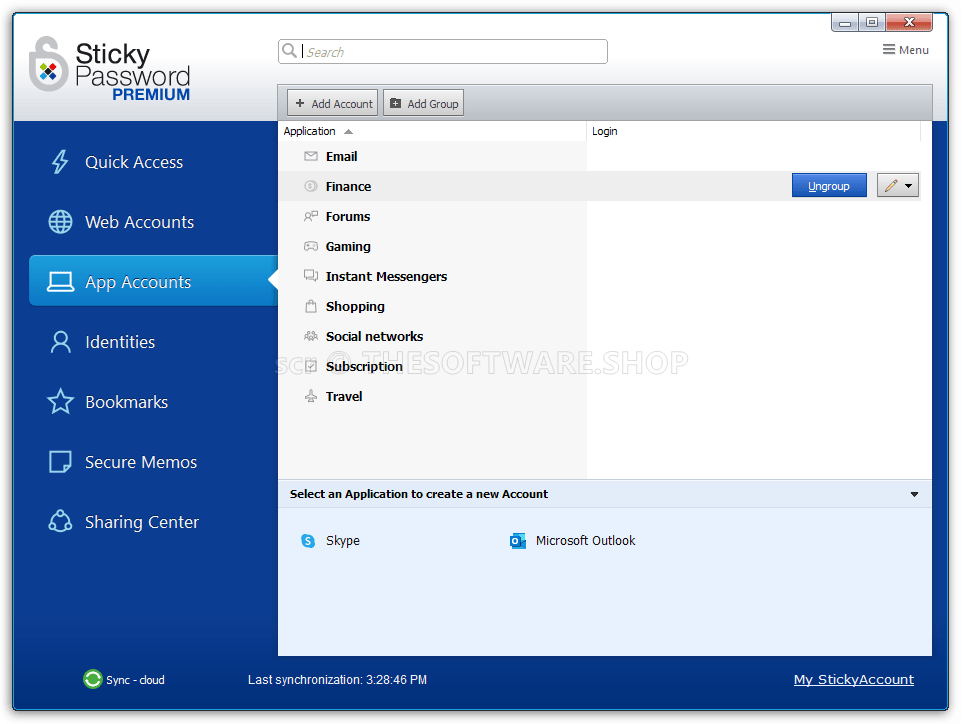Choose the Microsoft Outlook application icon

[x=518, y=541]
